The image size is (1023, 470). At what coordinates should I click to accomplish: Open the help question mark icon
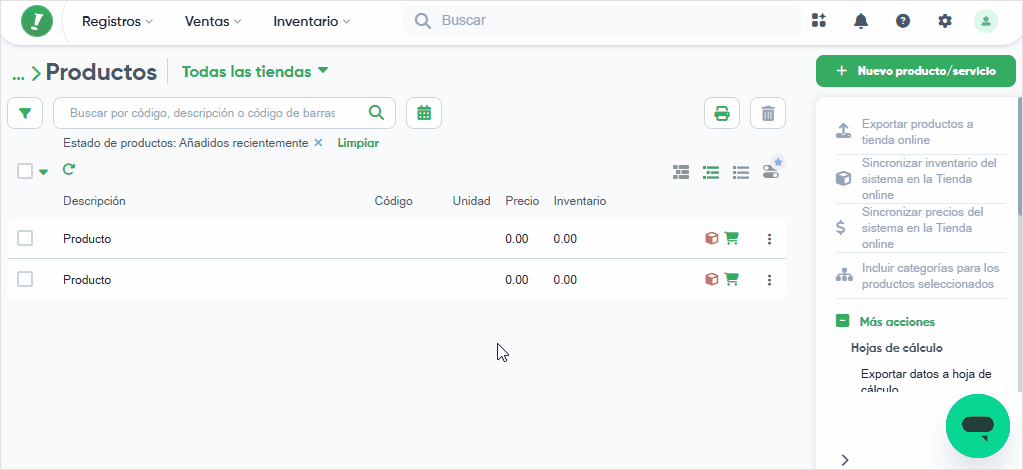903,21
